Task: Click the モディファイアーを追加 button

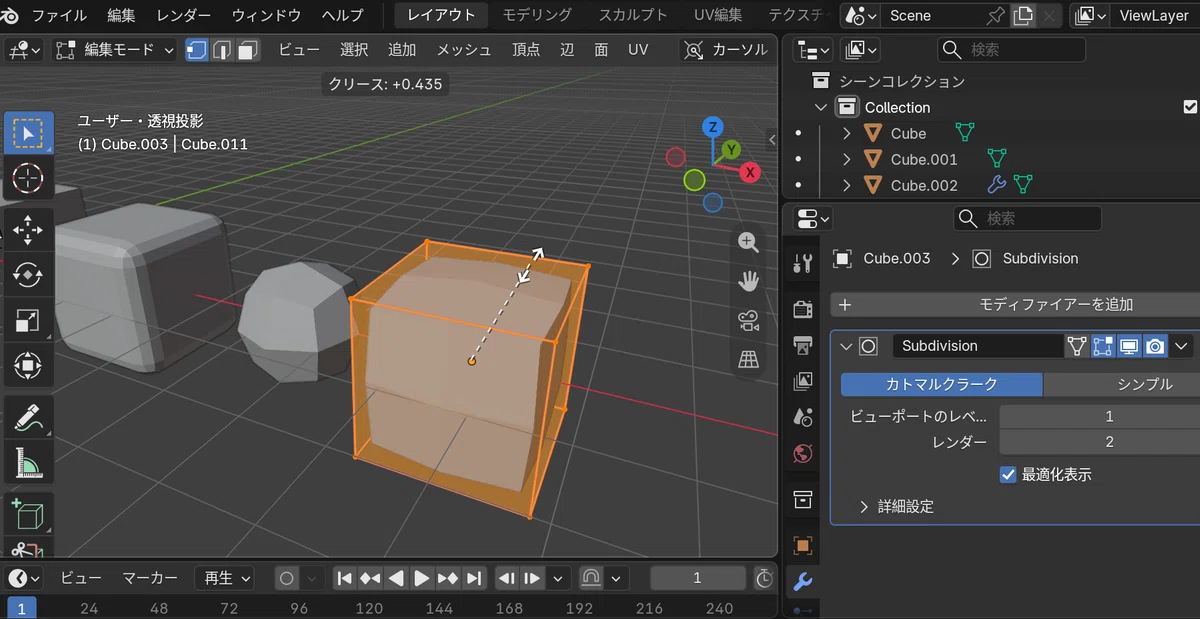Action: 1015,305
